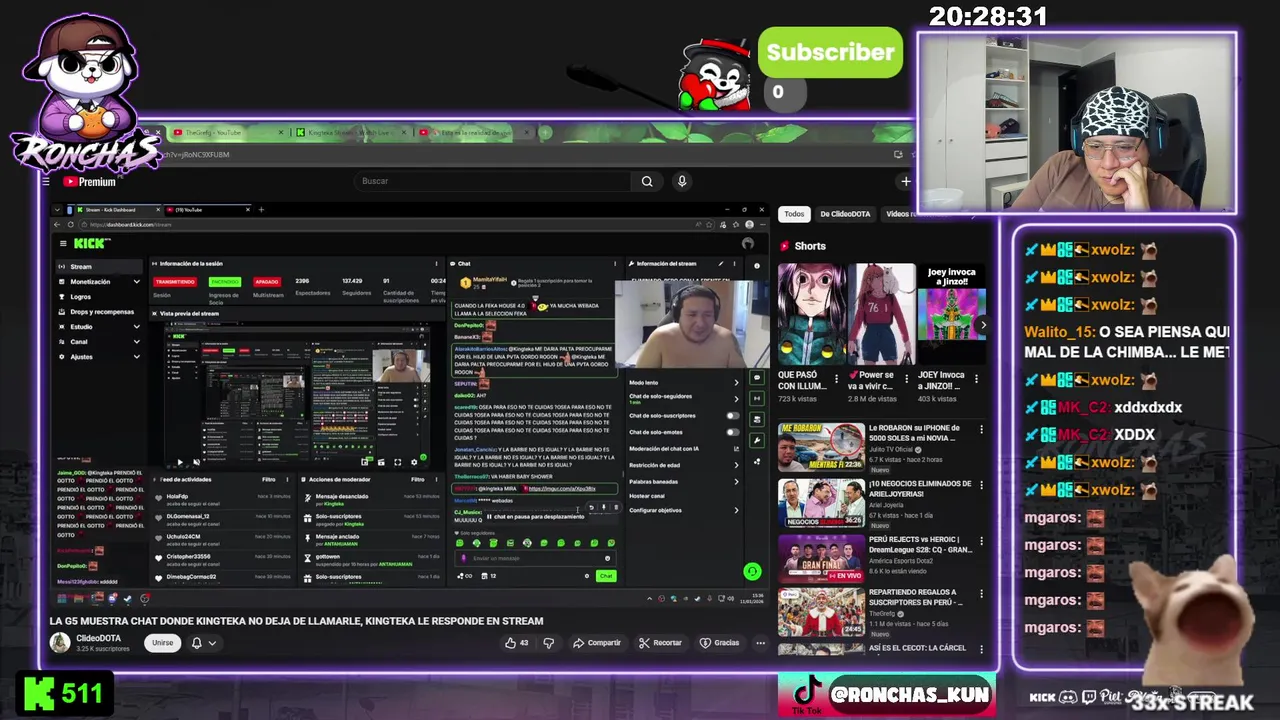The image size is (1280, 720).
Task: Select the De ClideoDOTA filter chip
Action: point(846,214)
